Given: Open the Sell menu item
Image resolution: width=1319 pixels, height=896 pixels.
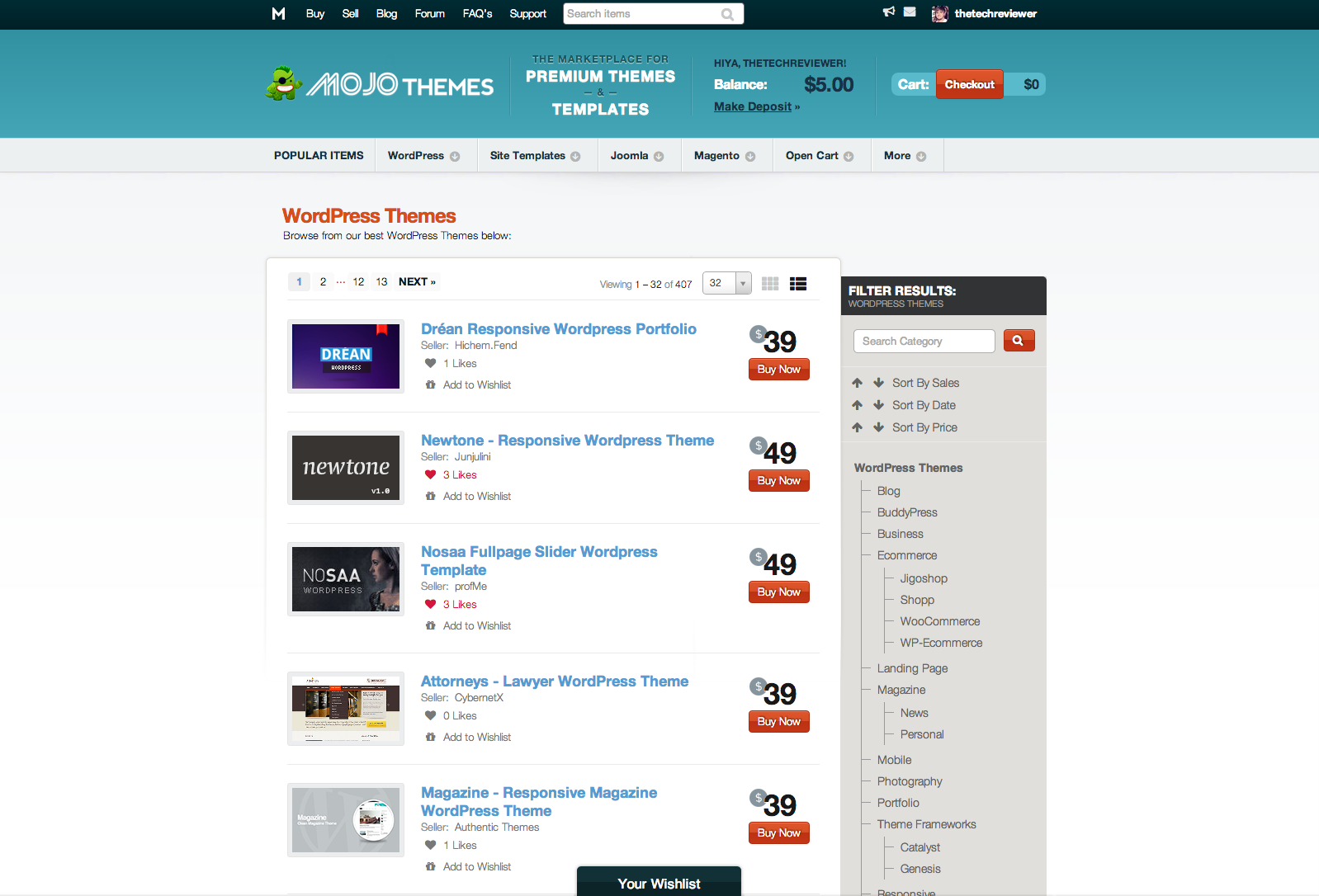Looking at the screenshot, I should 350,13.
